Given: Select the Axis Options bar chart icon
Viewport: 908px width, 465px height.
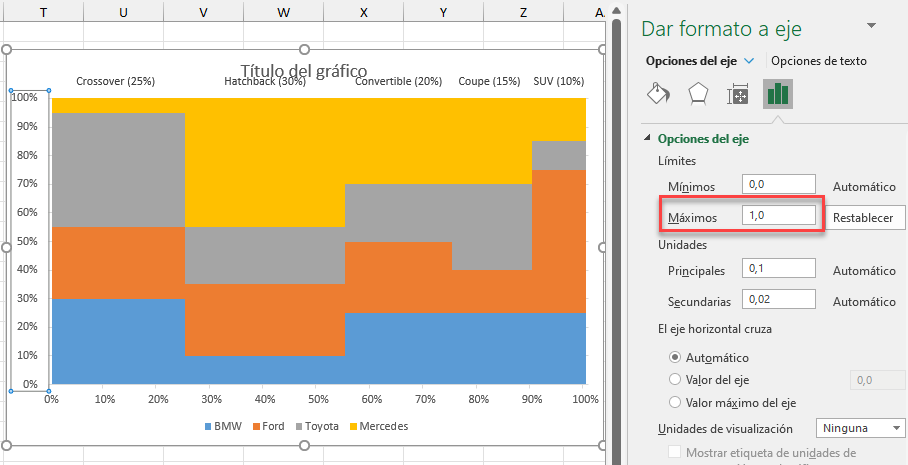Looking at the screenshot, I should point(778,94).
